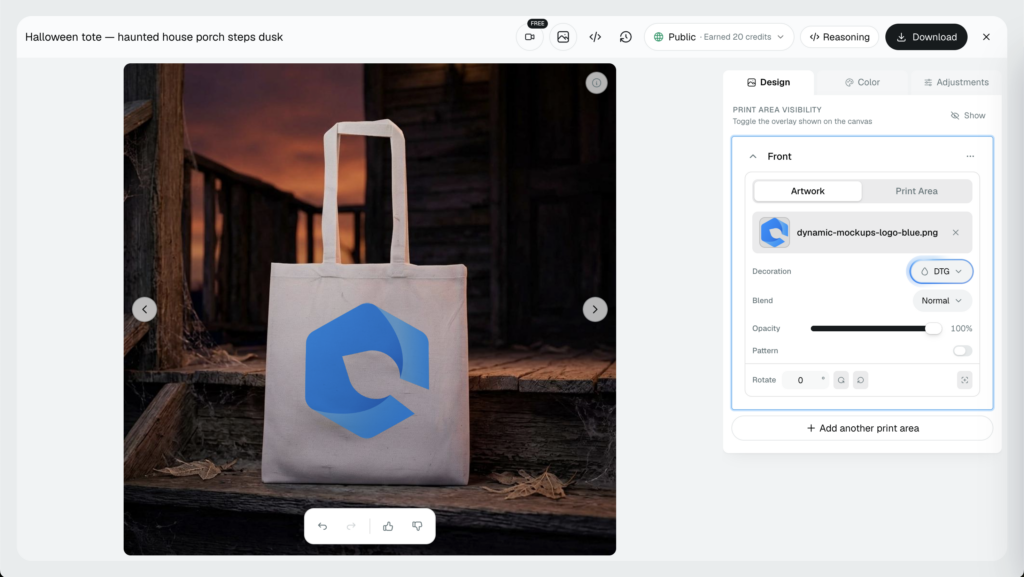1024x577 pixels.
Task: Switch to the Design tab
Action: [769, 82]
